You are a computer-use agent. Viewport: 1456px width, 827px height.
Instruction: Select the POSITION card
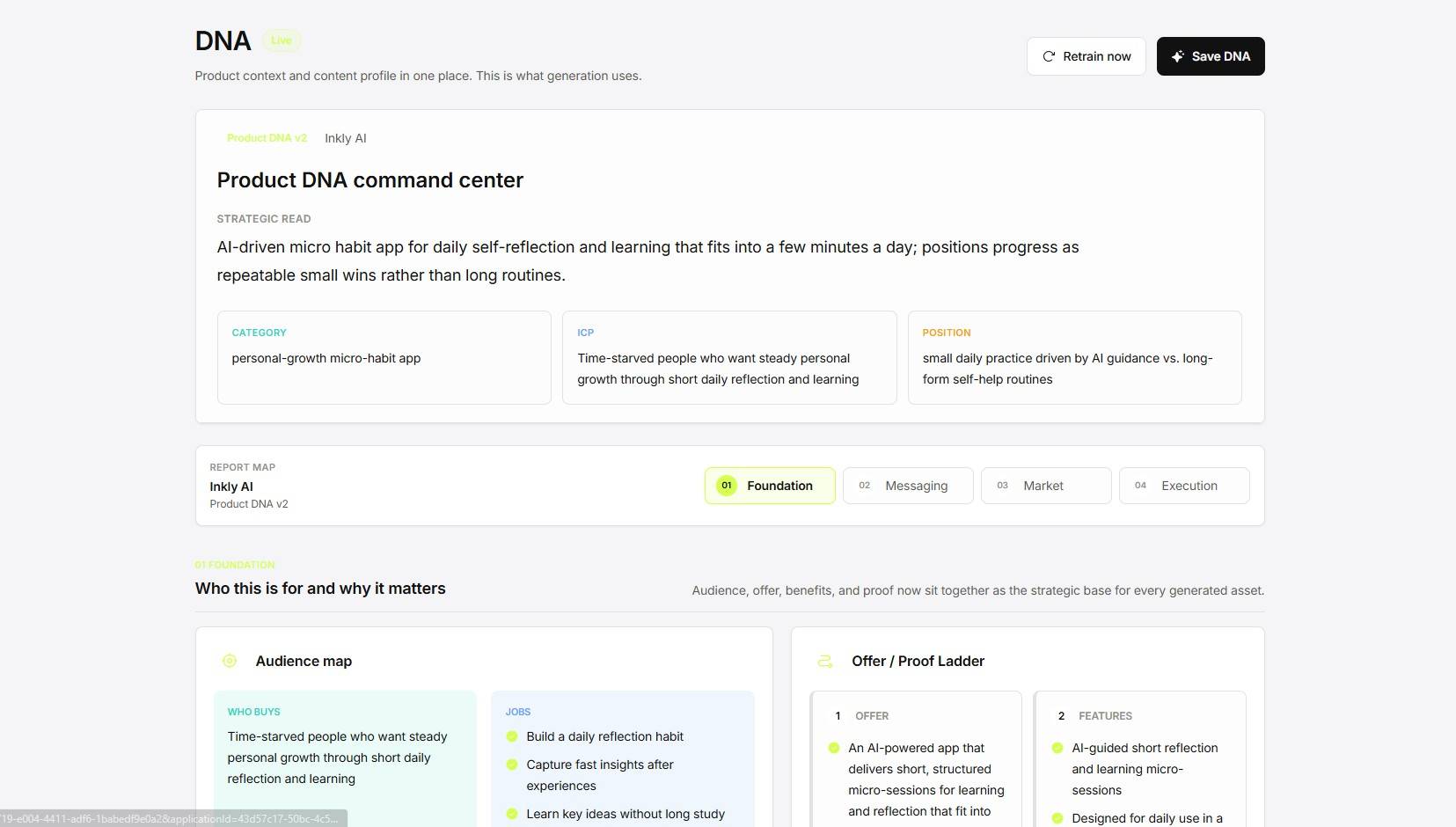(x=1075, y=357)
